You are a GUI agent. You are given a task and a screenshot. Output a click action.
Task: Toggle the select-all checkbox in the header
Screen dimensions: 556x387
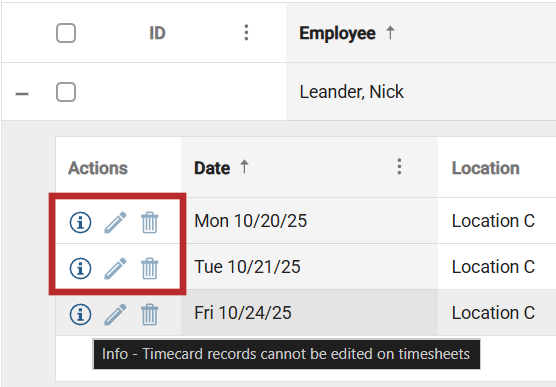click(x=66, y=33)
